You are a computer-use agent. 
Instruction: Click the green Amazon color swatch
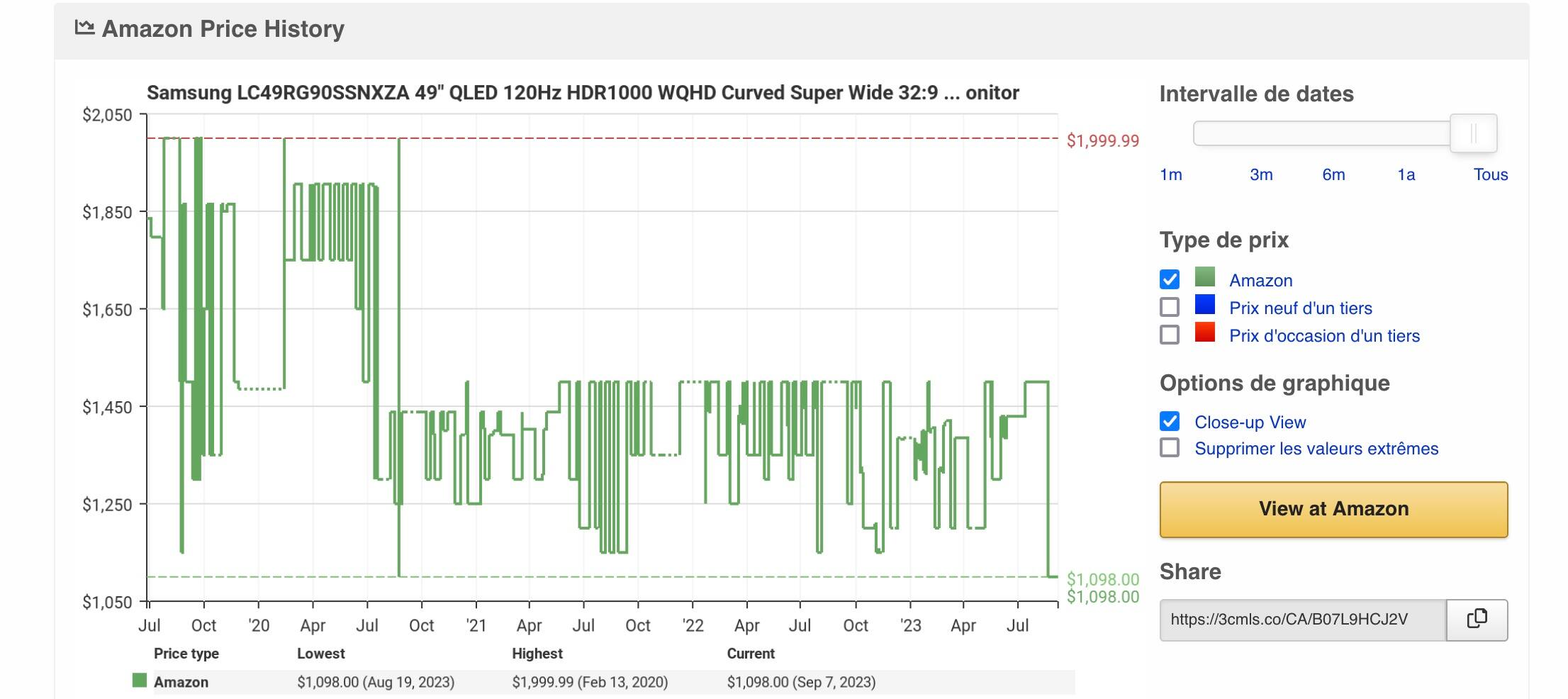click(x=1204, y=276)
